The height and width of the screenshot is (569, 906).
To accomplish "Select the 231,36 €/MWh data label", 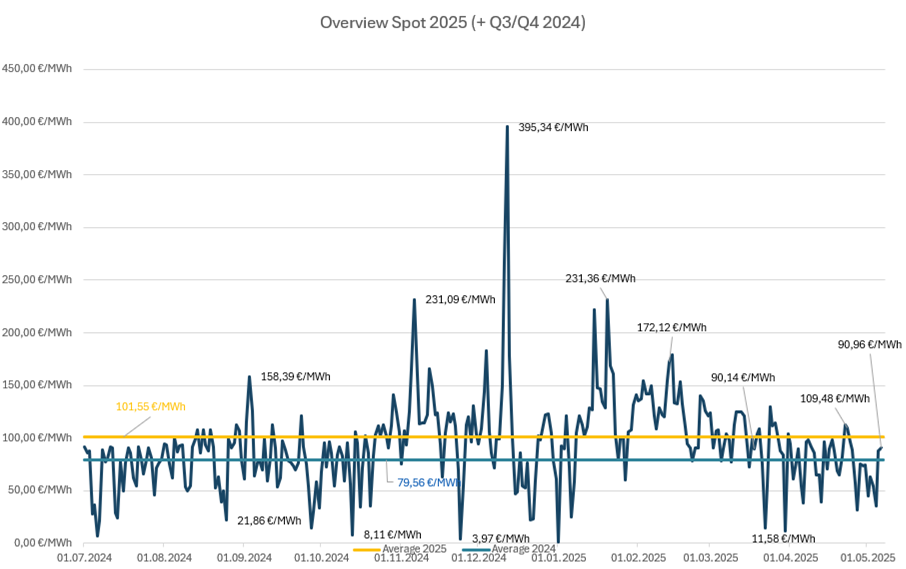I will coord(600,278).
